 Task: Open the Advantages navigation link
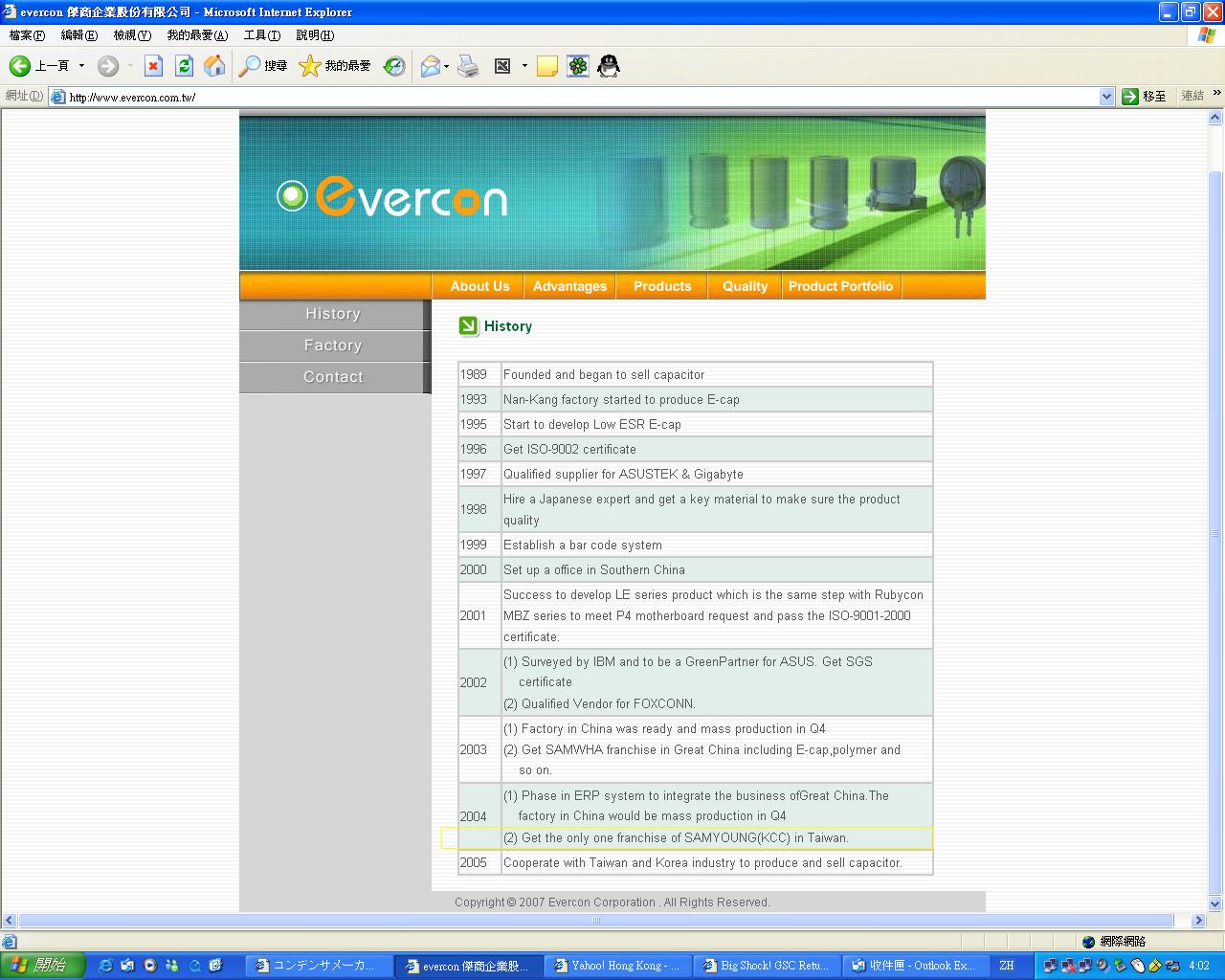coord(569,286)
